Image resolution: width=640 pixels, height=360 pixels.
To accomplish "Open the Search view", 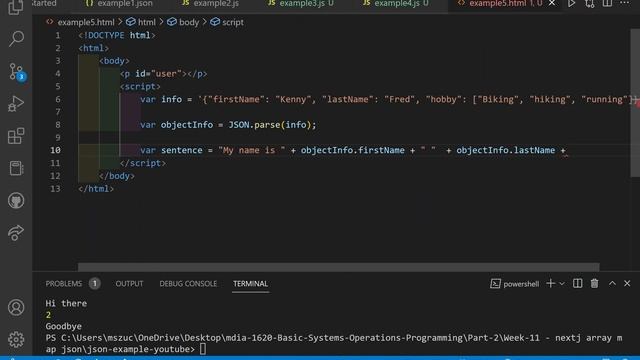I will tap(16, 39).
